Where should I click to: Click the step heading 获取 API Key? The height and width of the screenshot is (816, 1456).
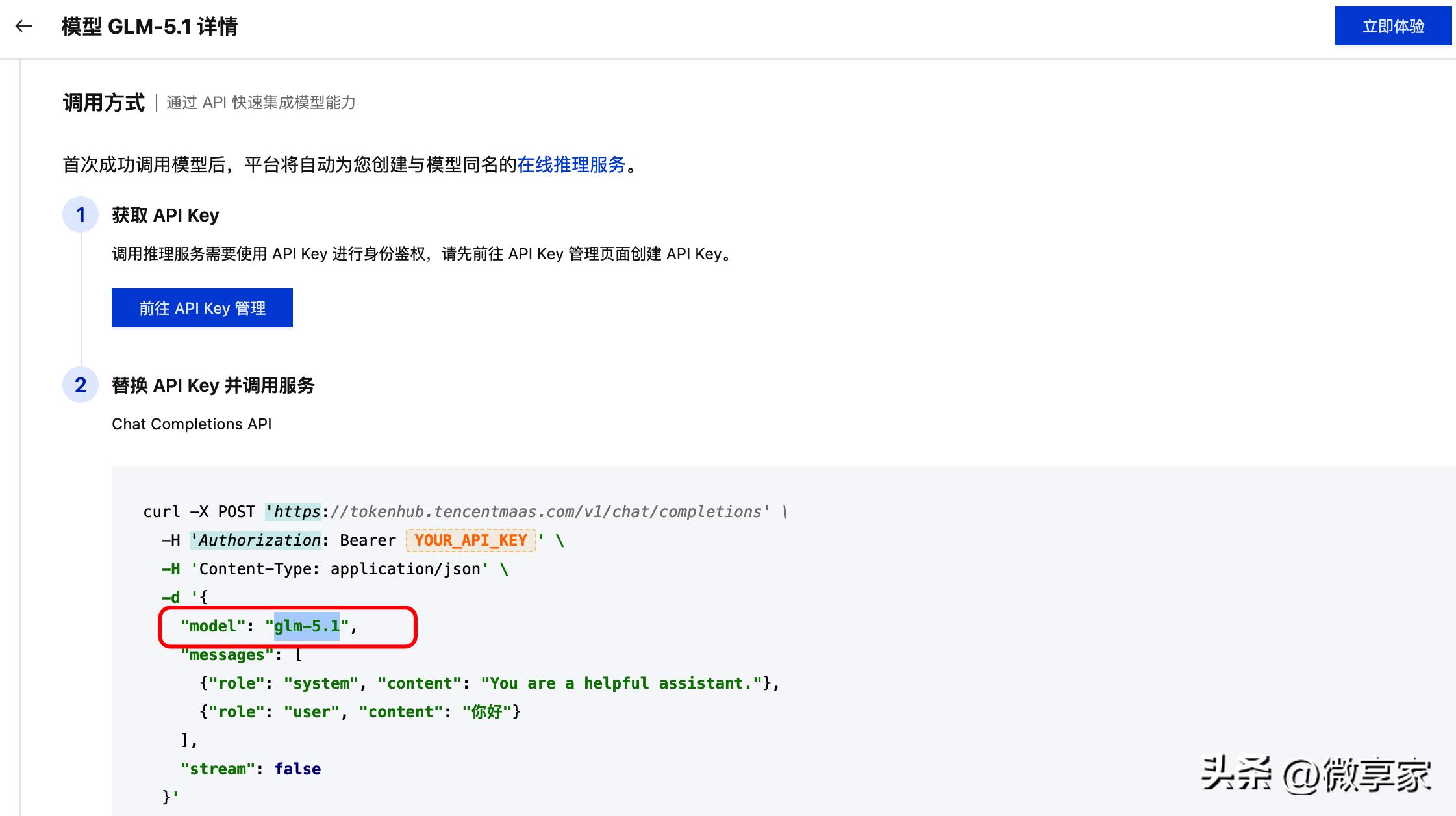(166, 215)
